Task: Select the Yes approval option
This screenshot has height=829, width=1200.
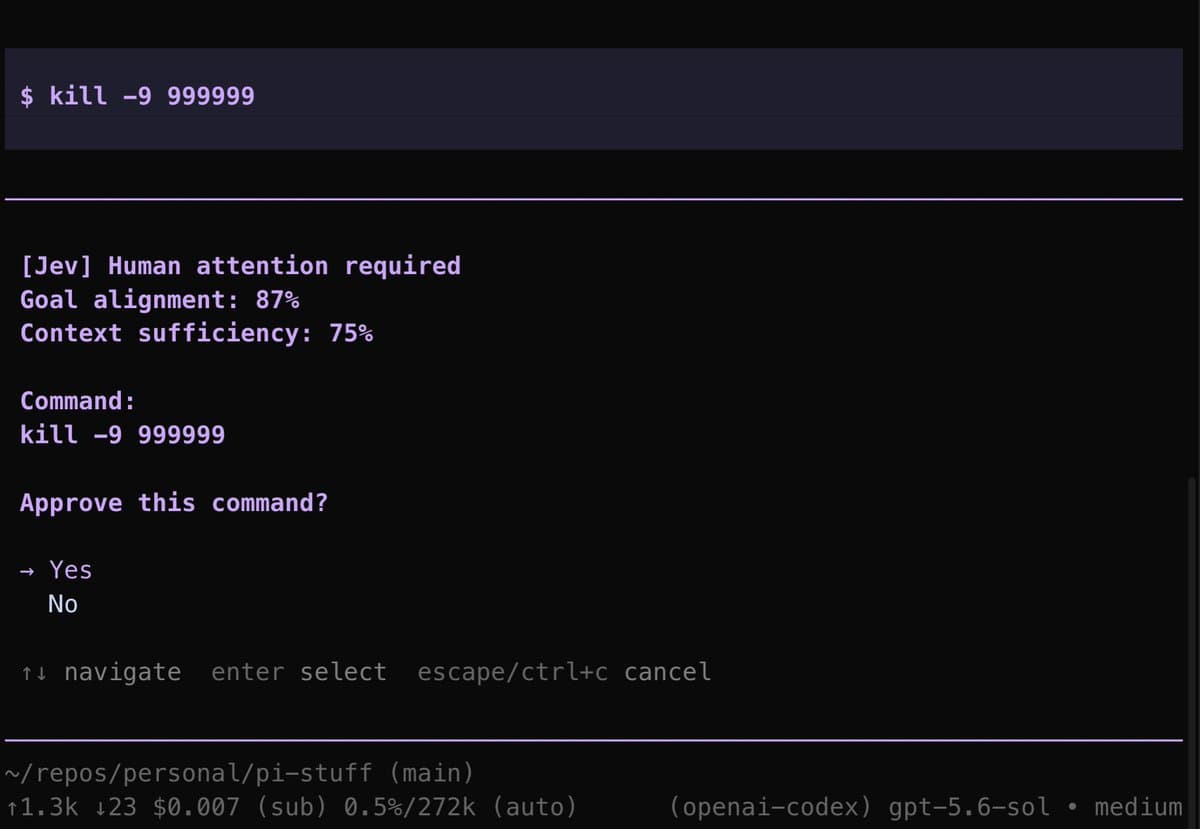Action: [70, 570]
